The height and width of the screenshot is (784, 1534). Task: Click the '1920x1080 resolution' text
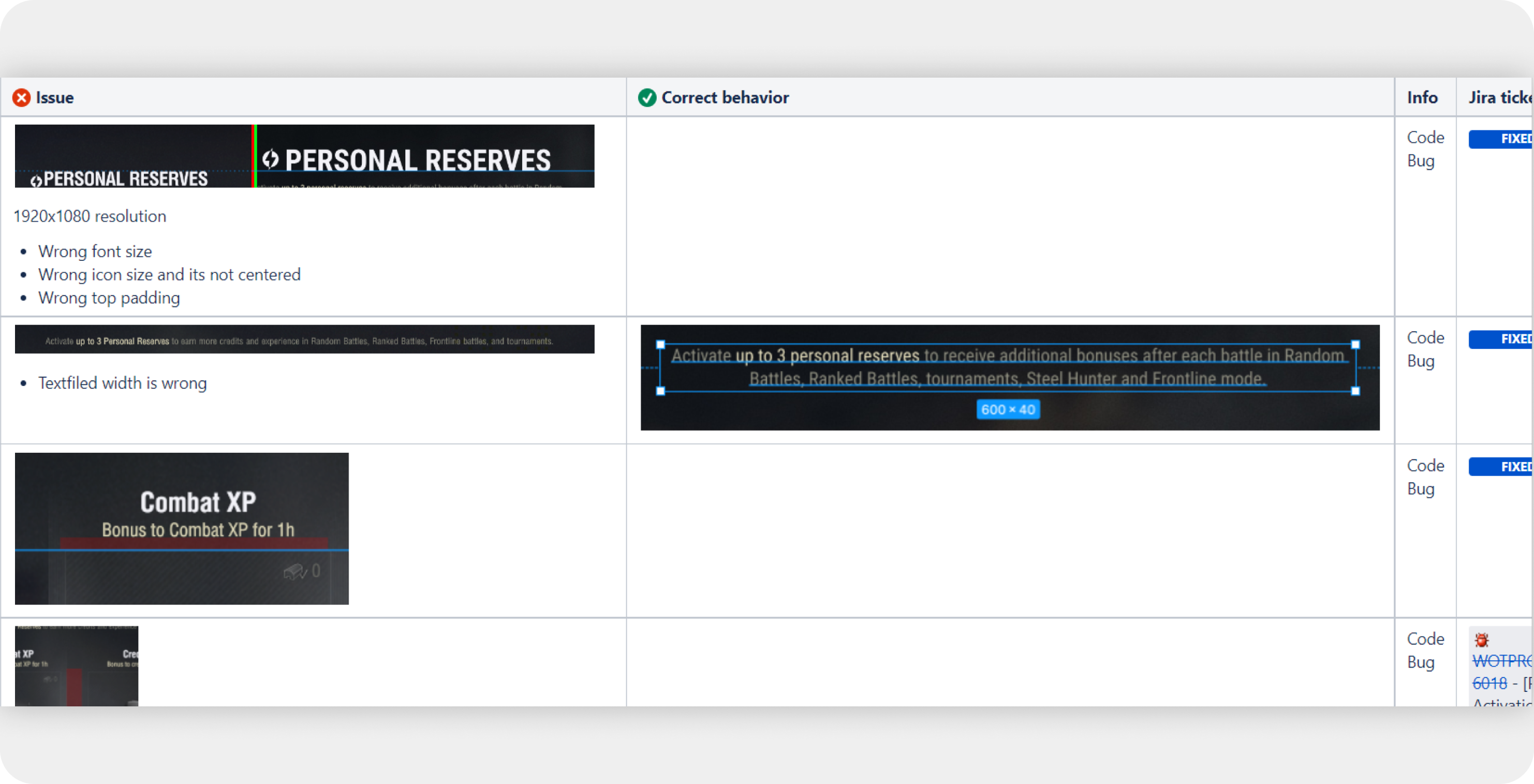click(x=90, y=216)
